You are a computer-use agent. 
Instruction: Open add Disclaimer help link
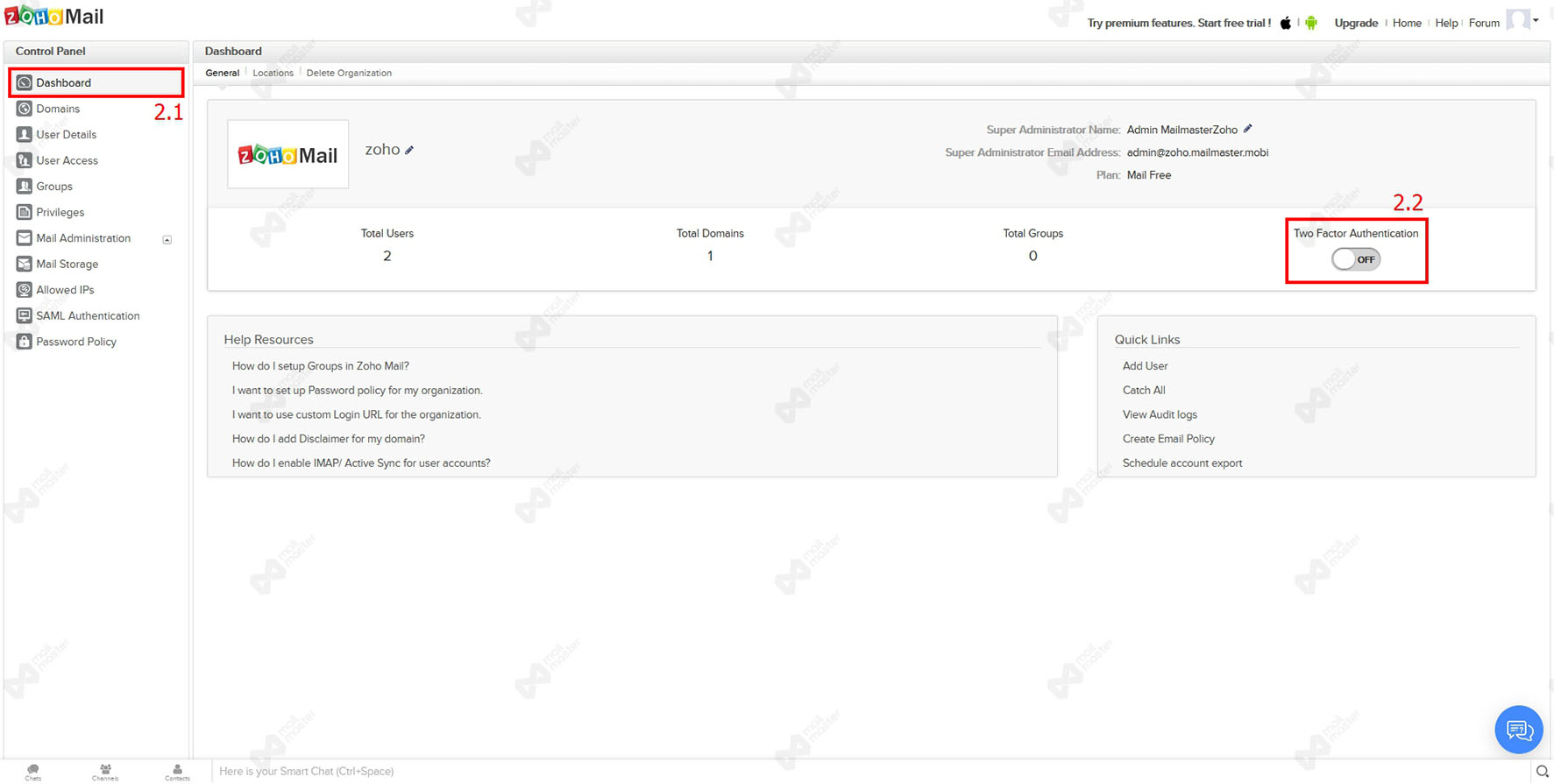329,439
